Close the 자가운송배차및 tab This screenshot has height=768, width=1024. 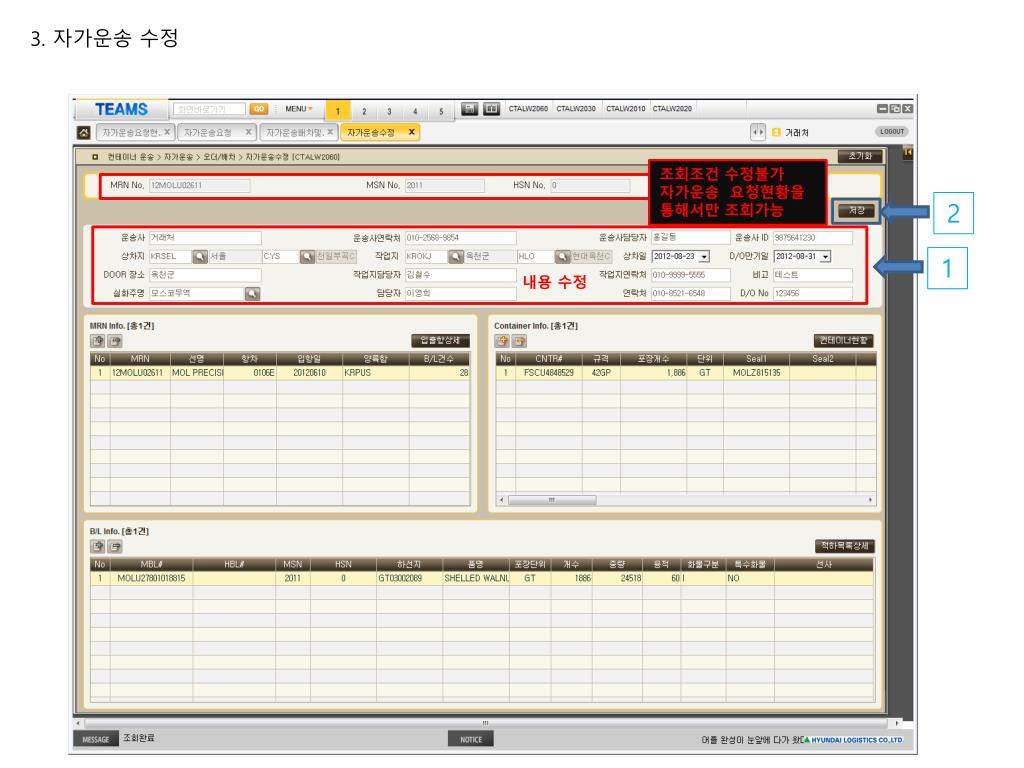330,132
